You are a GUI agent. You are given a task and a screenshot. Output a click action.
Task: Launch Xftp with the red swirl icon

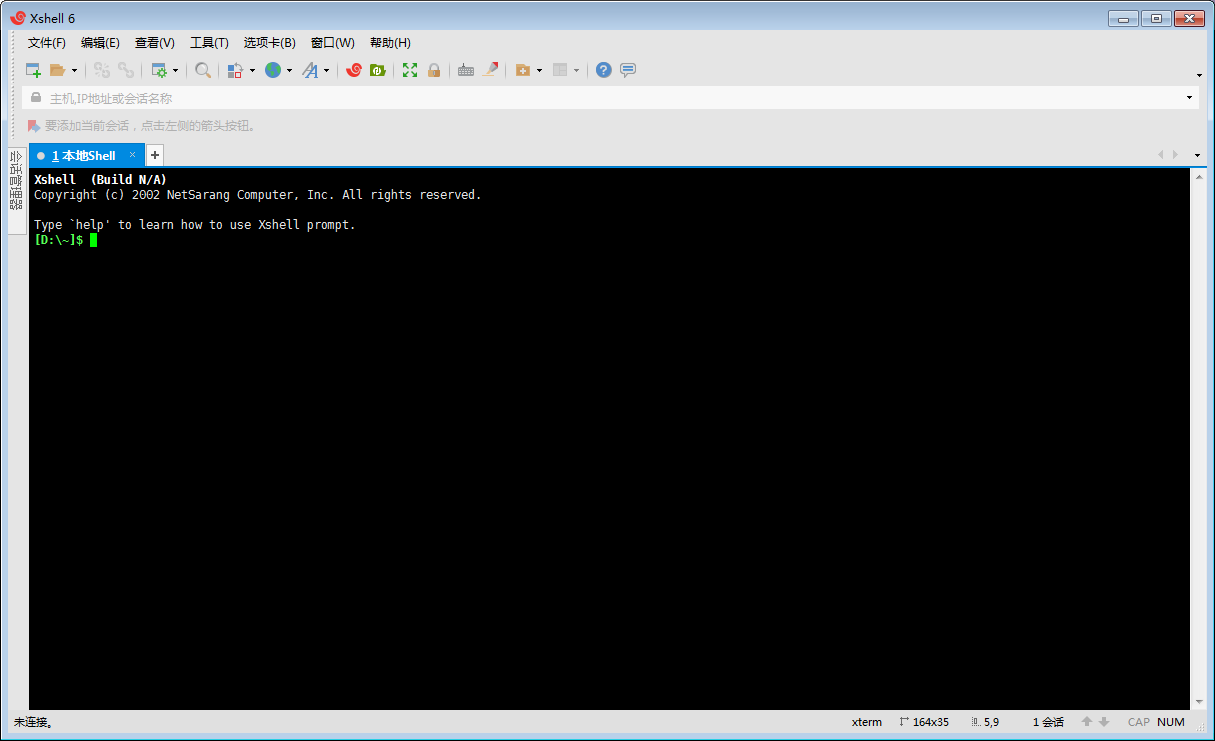[353, 70]
